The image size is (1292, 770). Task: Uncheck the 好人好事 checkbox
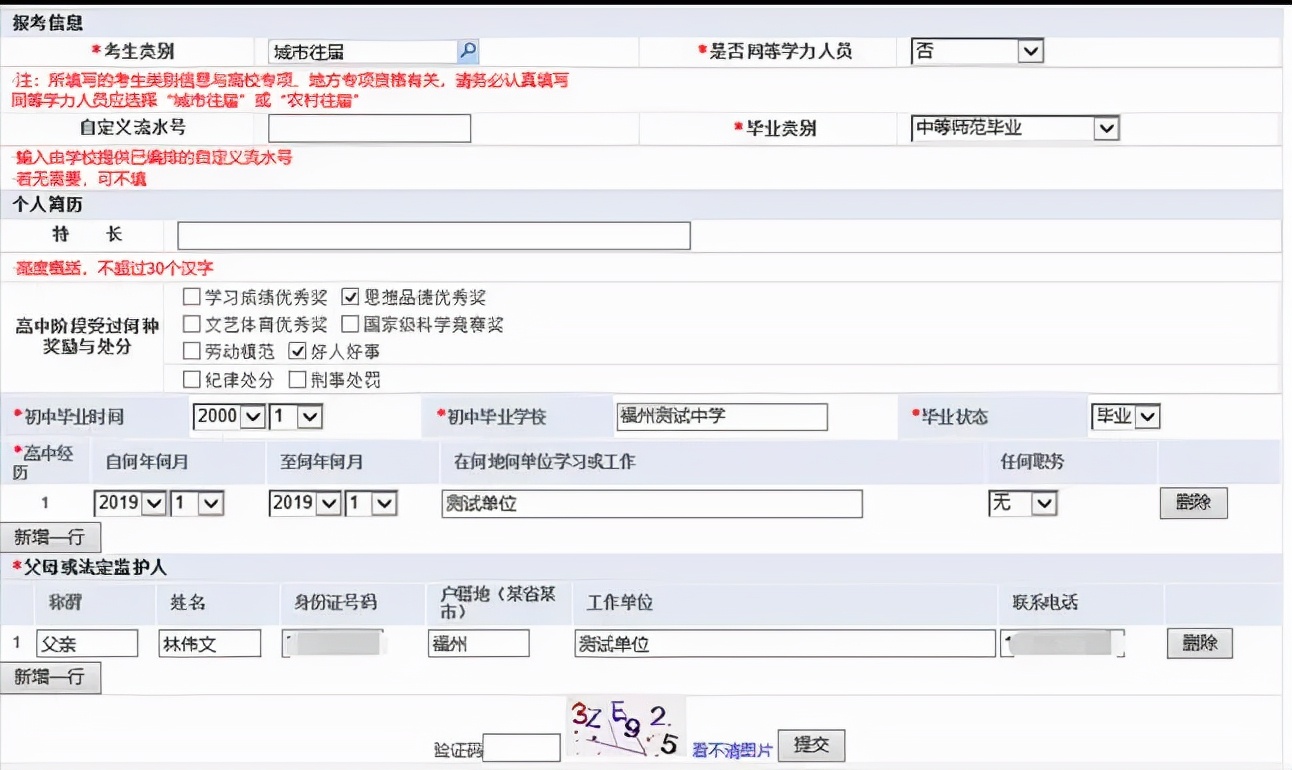coord(297,352)
